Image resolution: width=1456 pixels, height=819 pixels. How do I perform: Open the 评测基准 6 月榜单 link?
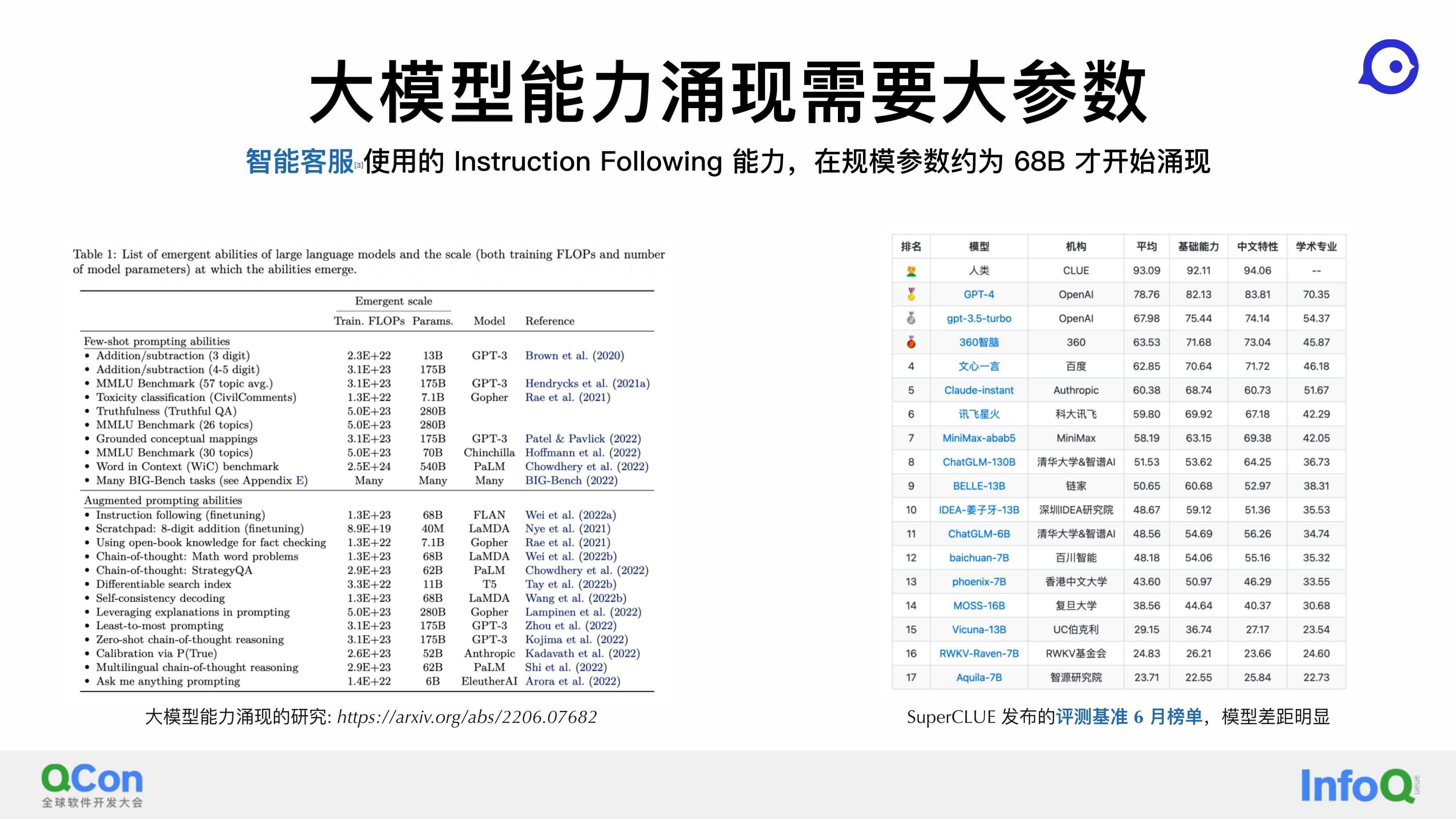pos(1129,717)
